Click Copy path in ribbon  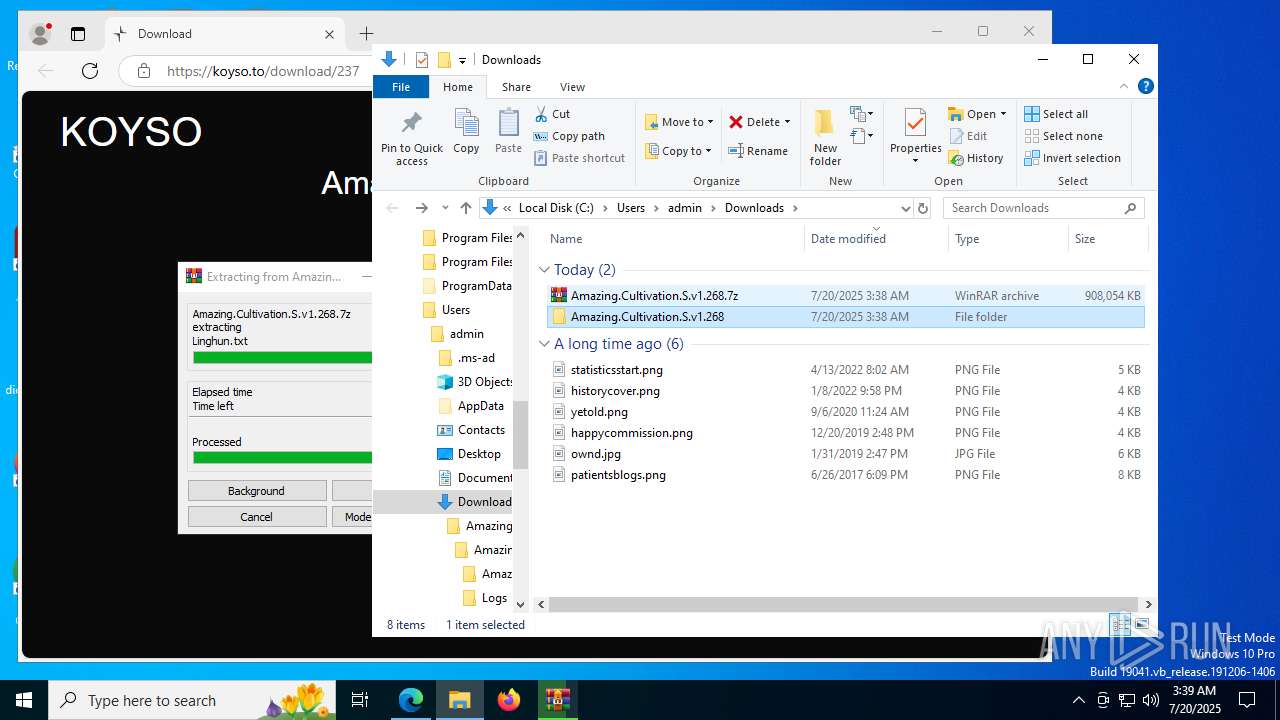pos(569,136)
